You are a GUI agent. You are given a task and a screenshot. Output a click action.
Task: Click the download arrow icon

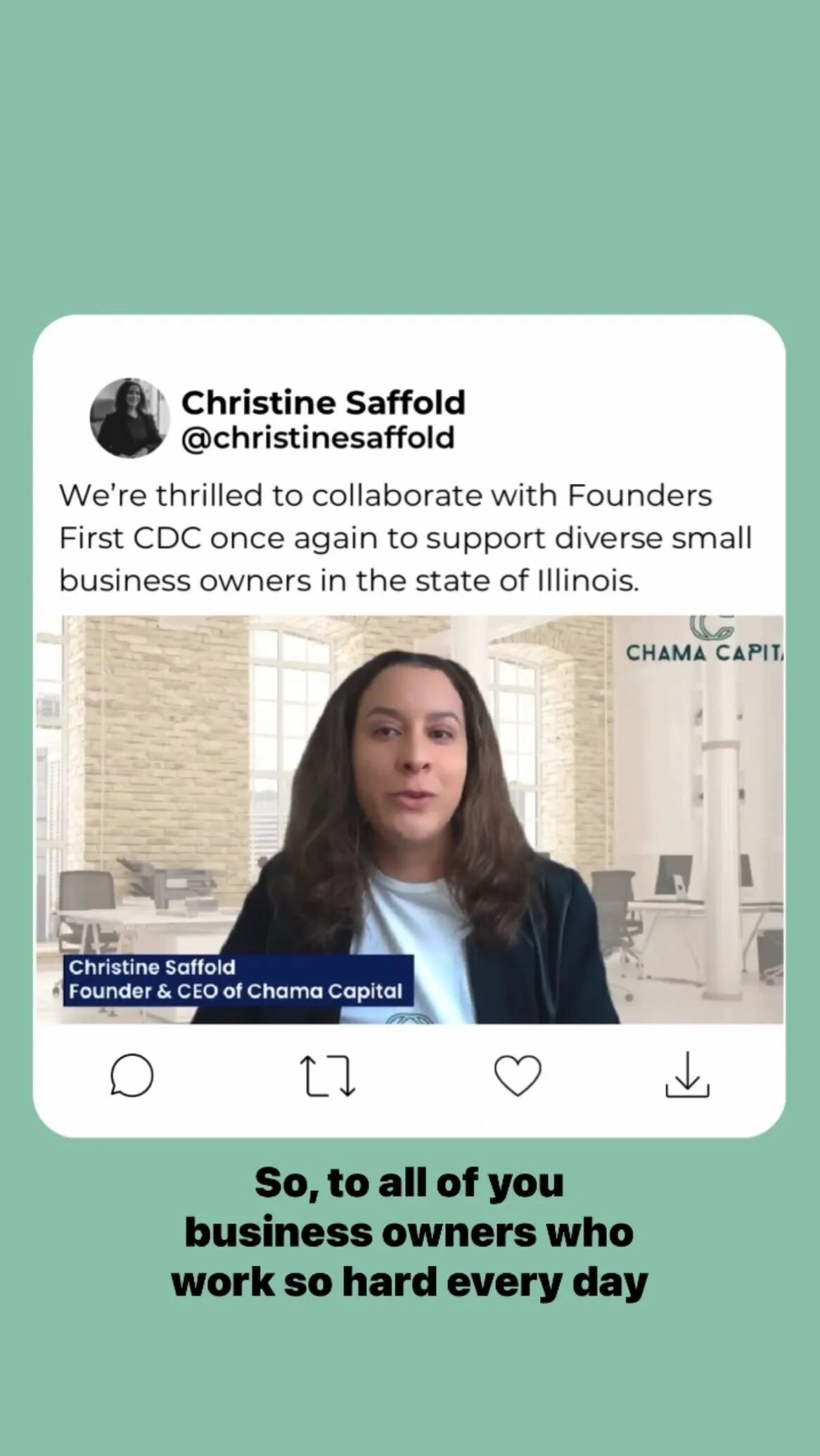687,1075
